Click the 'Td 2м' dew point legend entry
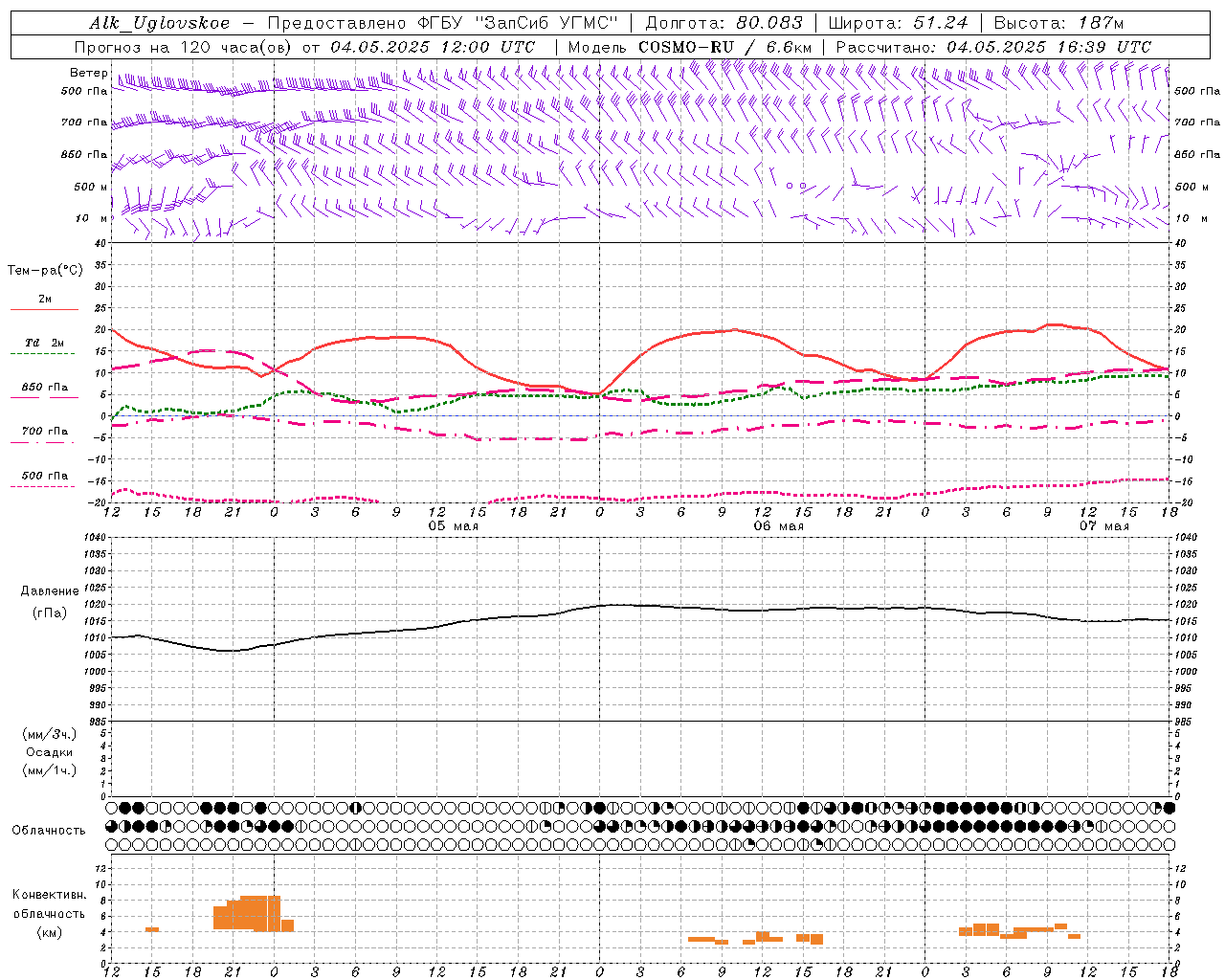This screenshot has width=1225, height=980. [x=45, y=343]
